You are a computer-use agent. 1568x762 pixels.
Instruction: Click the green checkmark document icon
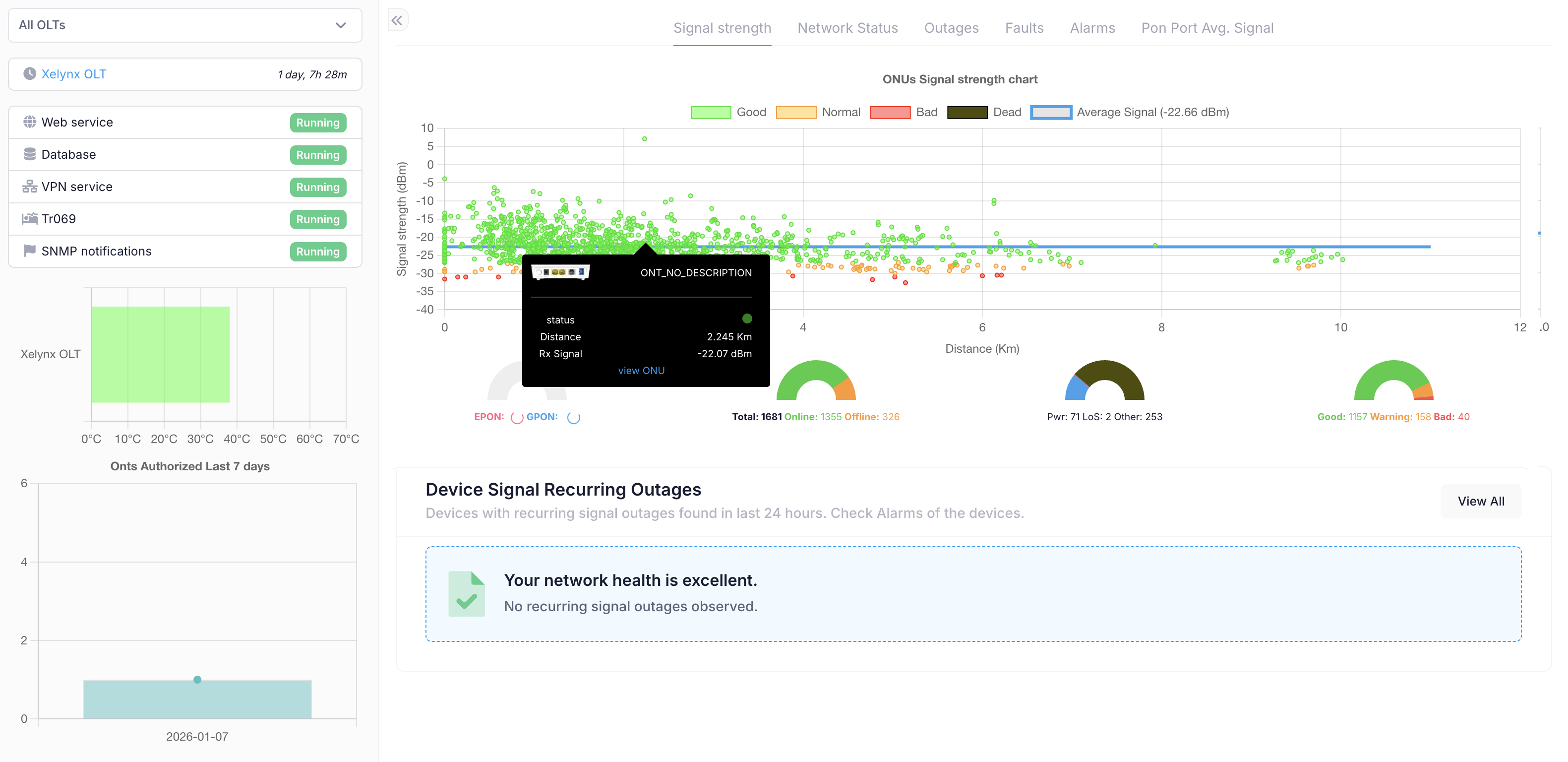(466, 593)
